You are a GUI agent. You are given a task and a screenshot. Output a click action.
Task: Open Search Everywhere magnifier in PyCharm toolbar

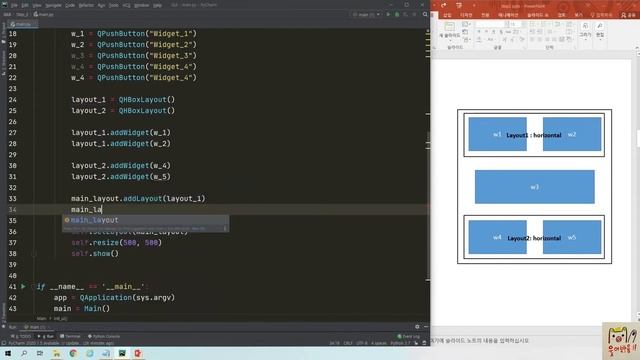point(425,14)
